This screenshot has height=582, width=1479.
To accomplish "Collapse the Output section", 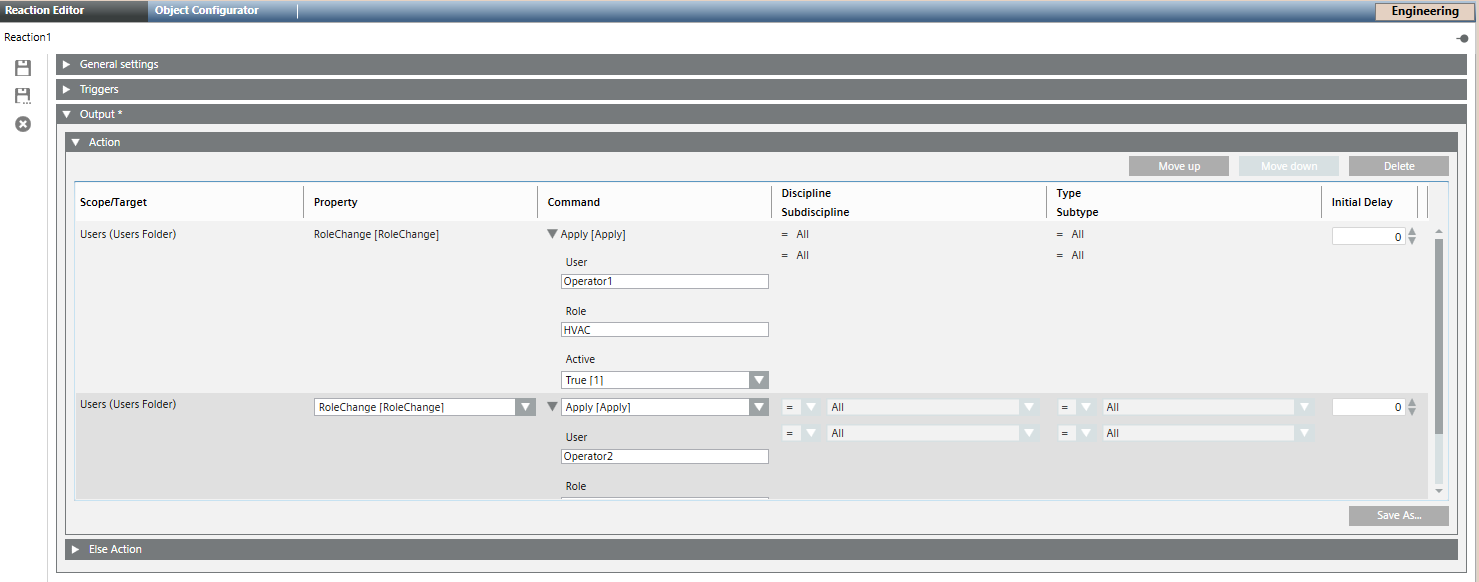I will coord(67,114).
